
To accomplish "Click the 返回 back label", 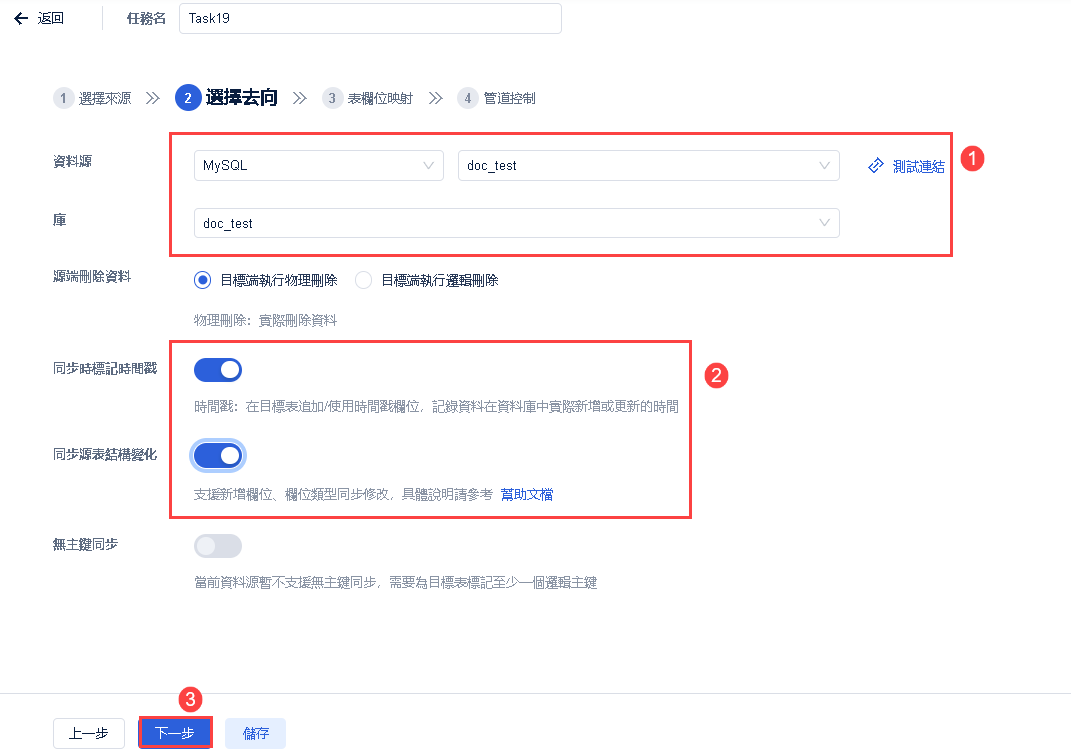I will tap(51, 18).
